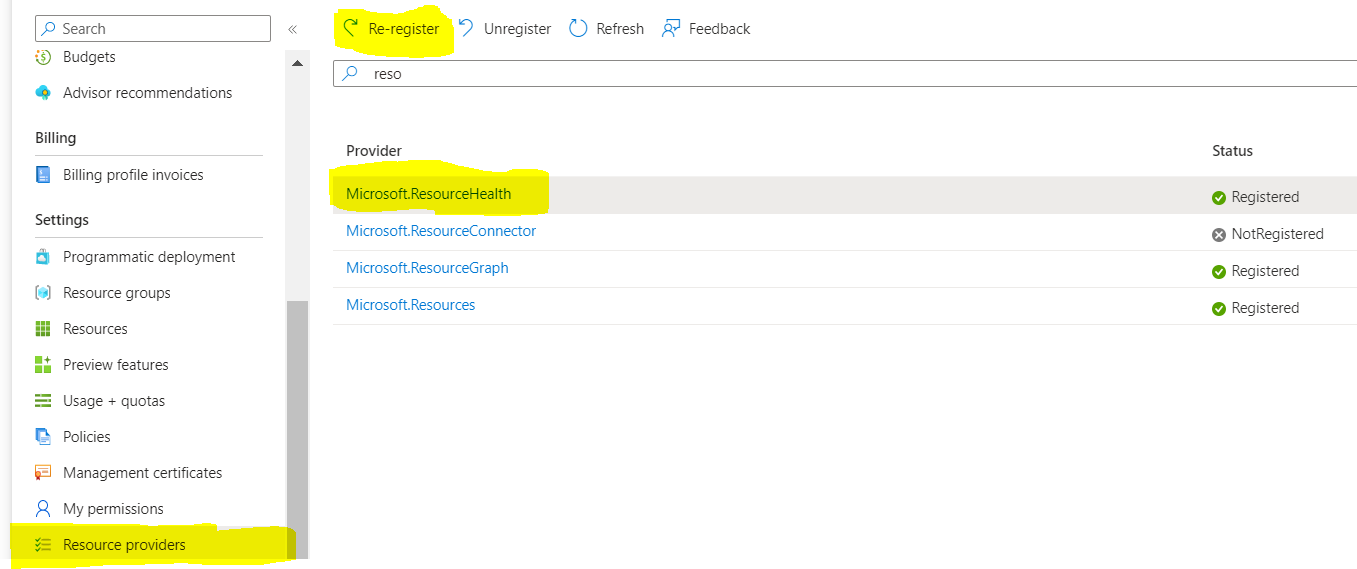Click the Settings section heading

tap(62, 220)
